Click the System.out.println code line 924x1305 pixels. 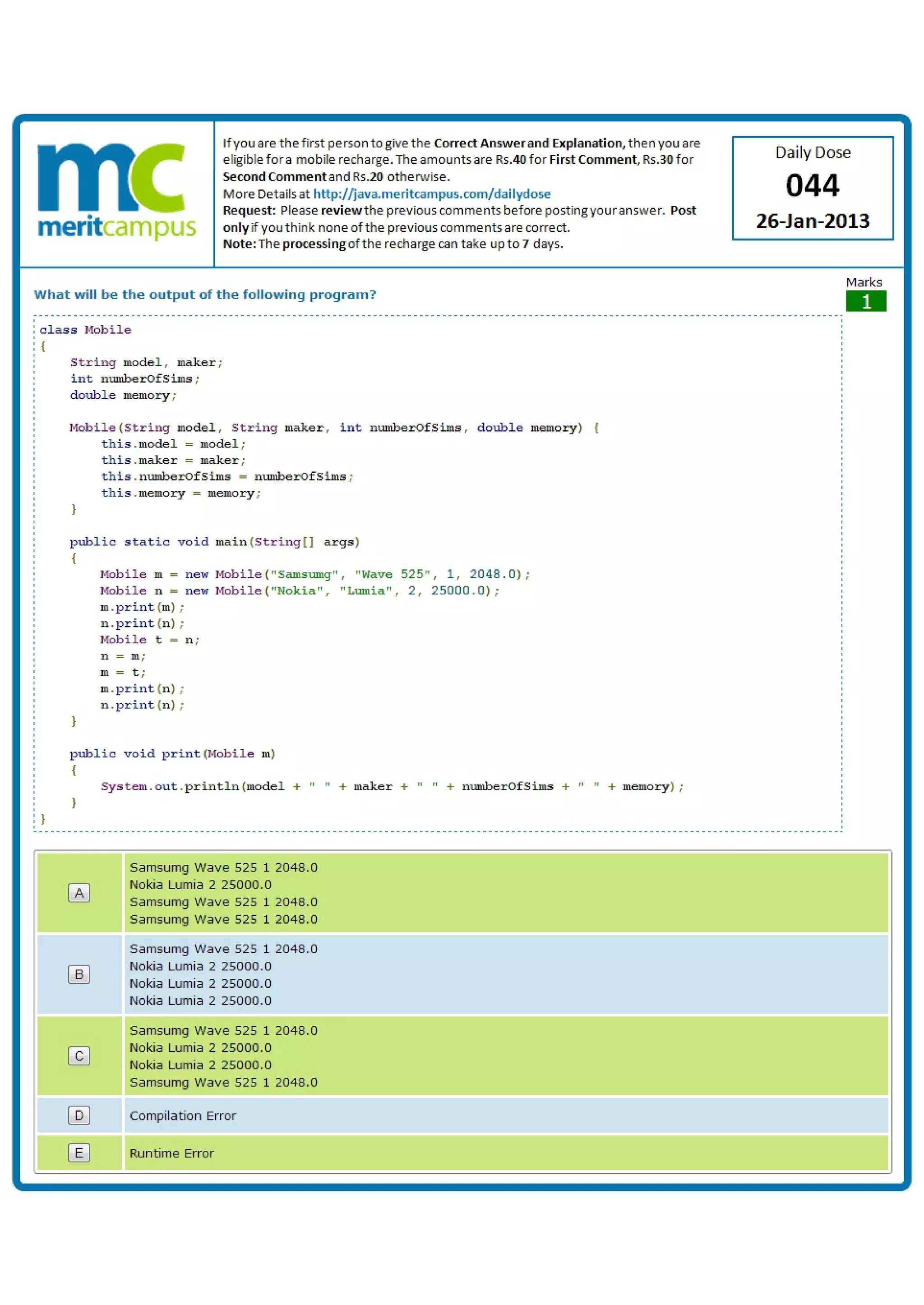tap(392, 786)
